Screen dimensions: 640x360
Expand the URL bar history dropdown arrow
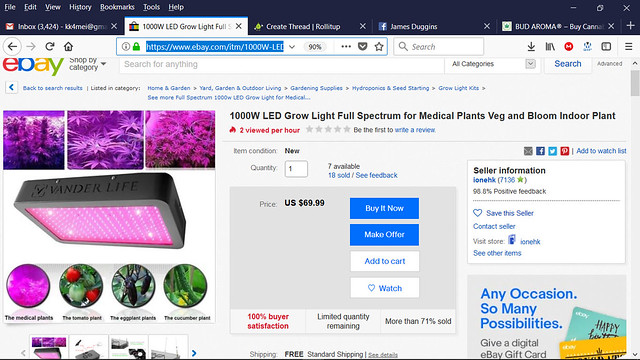292,47
